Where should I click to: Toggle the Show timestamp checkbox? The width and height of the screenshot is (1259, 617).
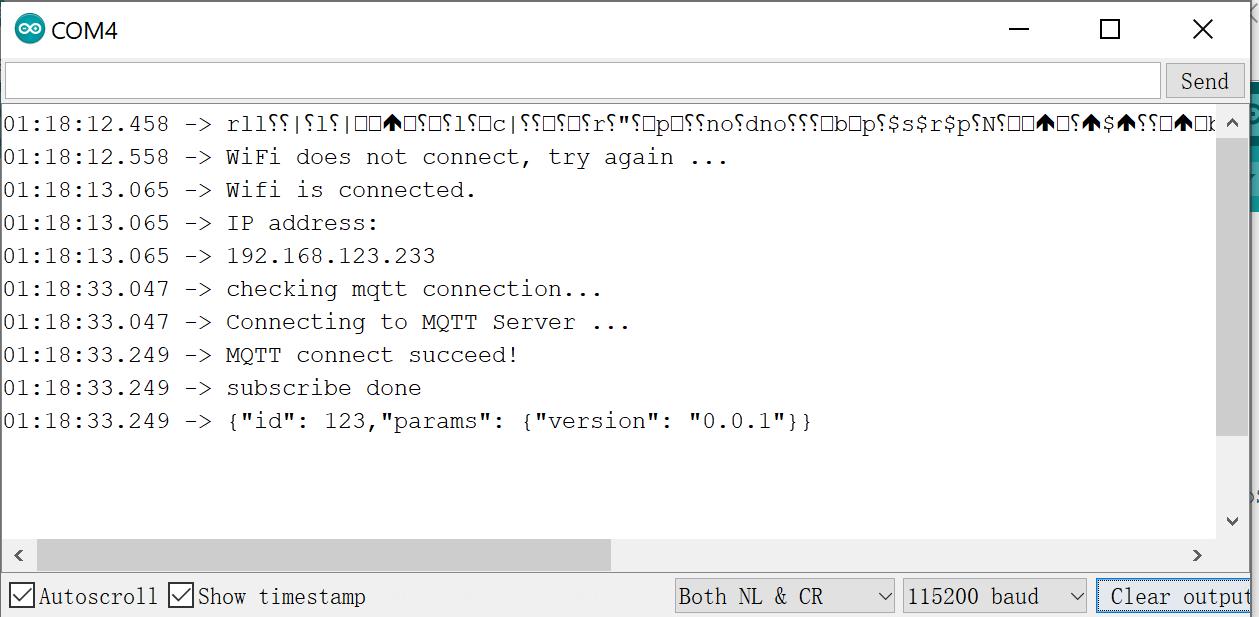pos(181,595)
